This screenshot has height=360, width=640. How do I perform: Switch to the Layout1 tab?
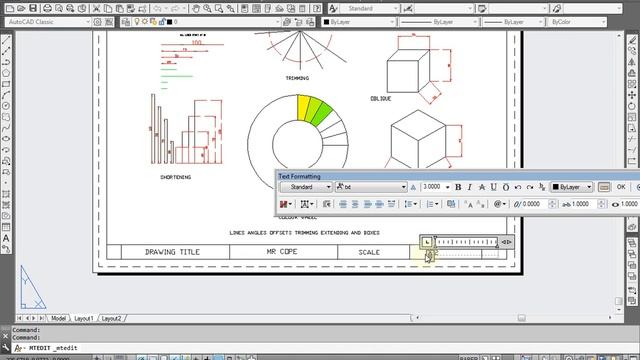[83, 318]
